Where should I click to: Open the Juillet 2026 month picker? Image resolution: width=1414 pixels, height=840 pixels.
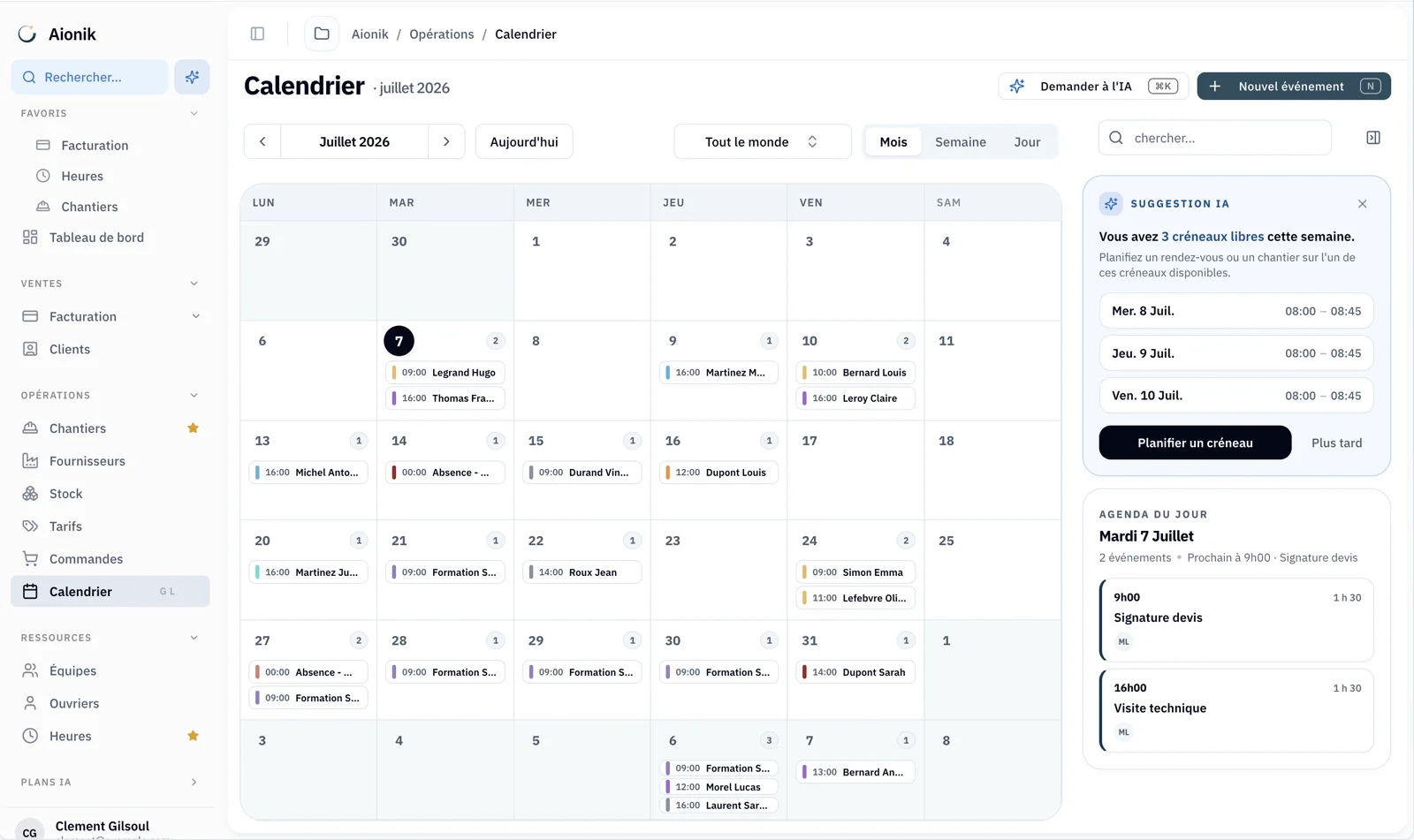click(x=354, y=141)
